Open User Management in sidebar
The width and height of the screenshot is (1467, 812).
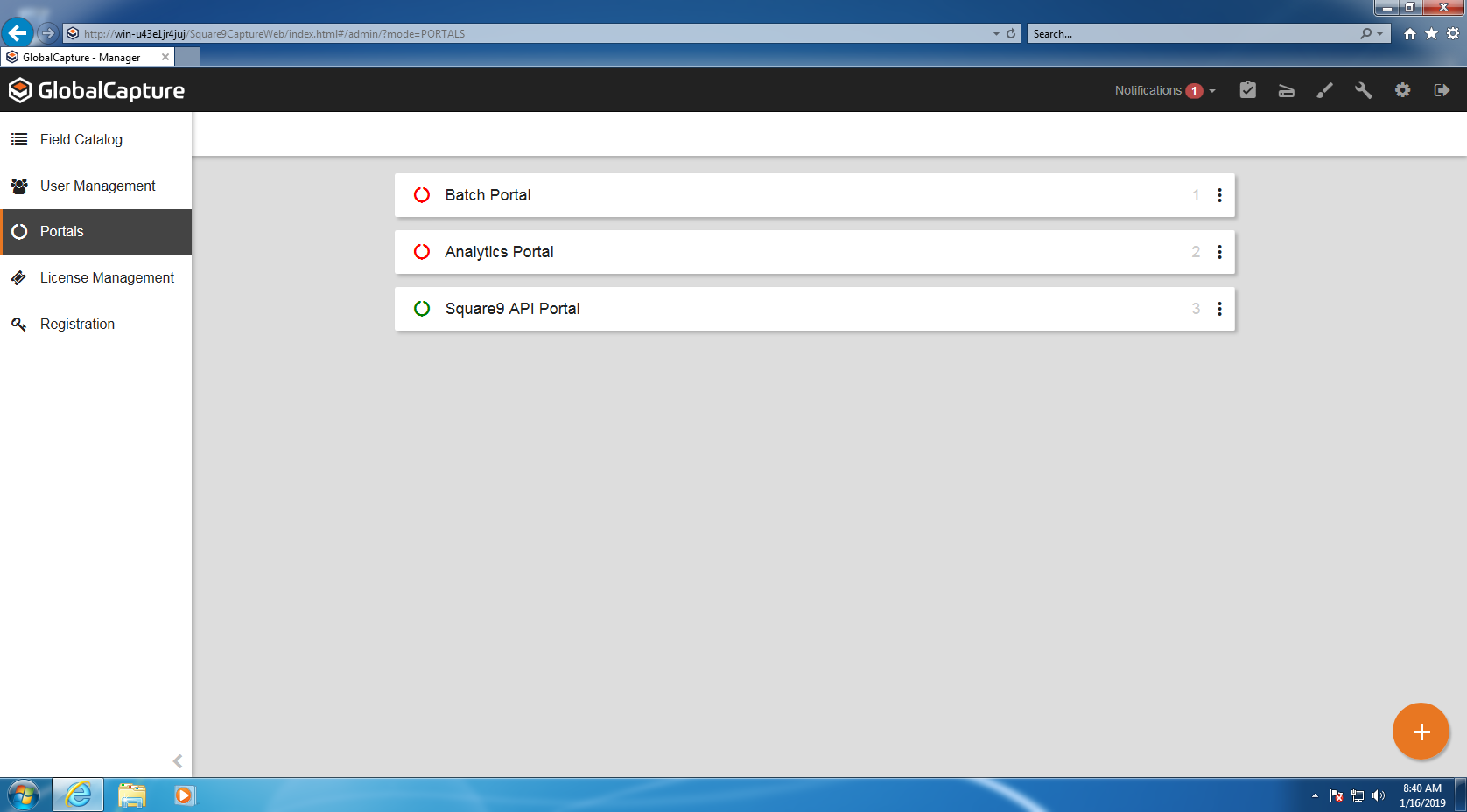pyautogui.click(x=97, y=185)
